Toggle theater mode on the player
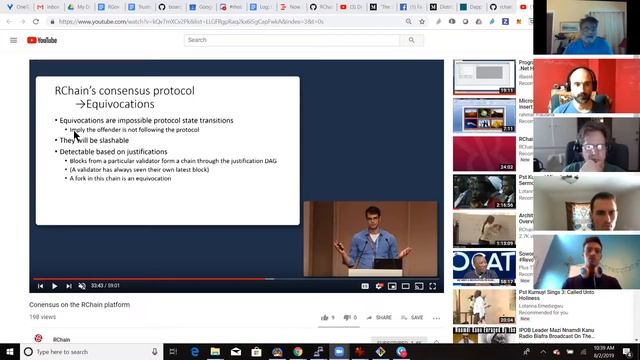Image resolution: width=640 pixels, height=360 pixels. [x=406, y=286]
